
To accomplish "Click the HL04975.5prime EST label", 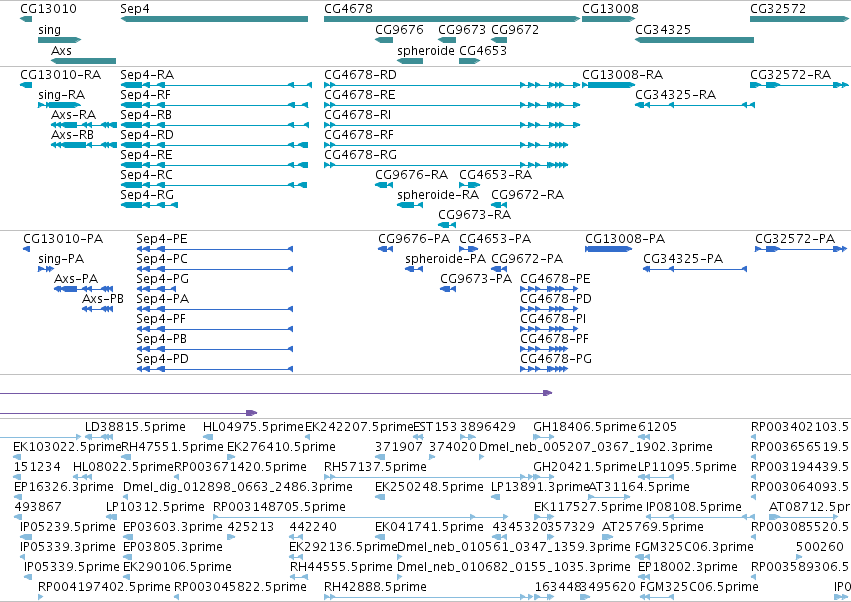I will [x=253, y=427].
